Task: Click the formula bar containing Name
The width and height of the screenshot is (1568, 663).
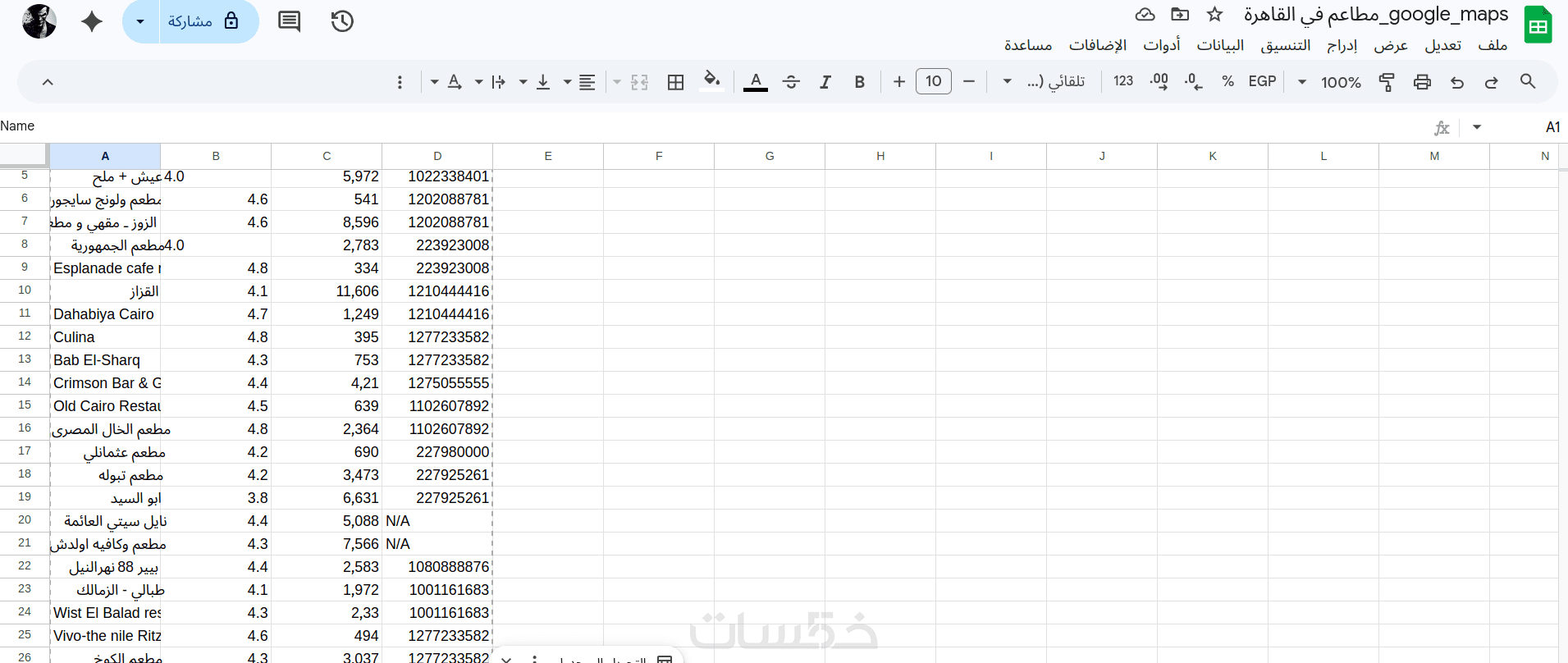Action: [714, 126]
